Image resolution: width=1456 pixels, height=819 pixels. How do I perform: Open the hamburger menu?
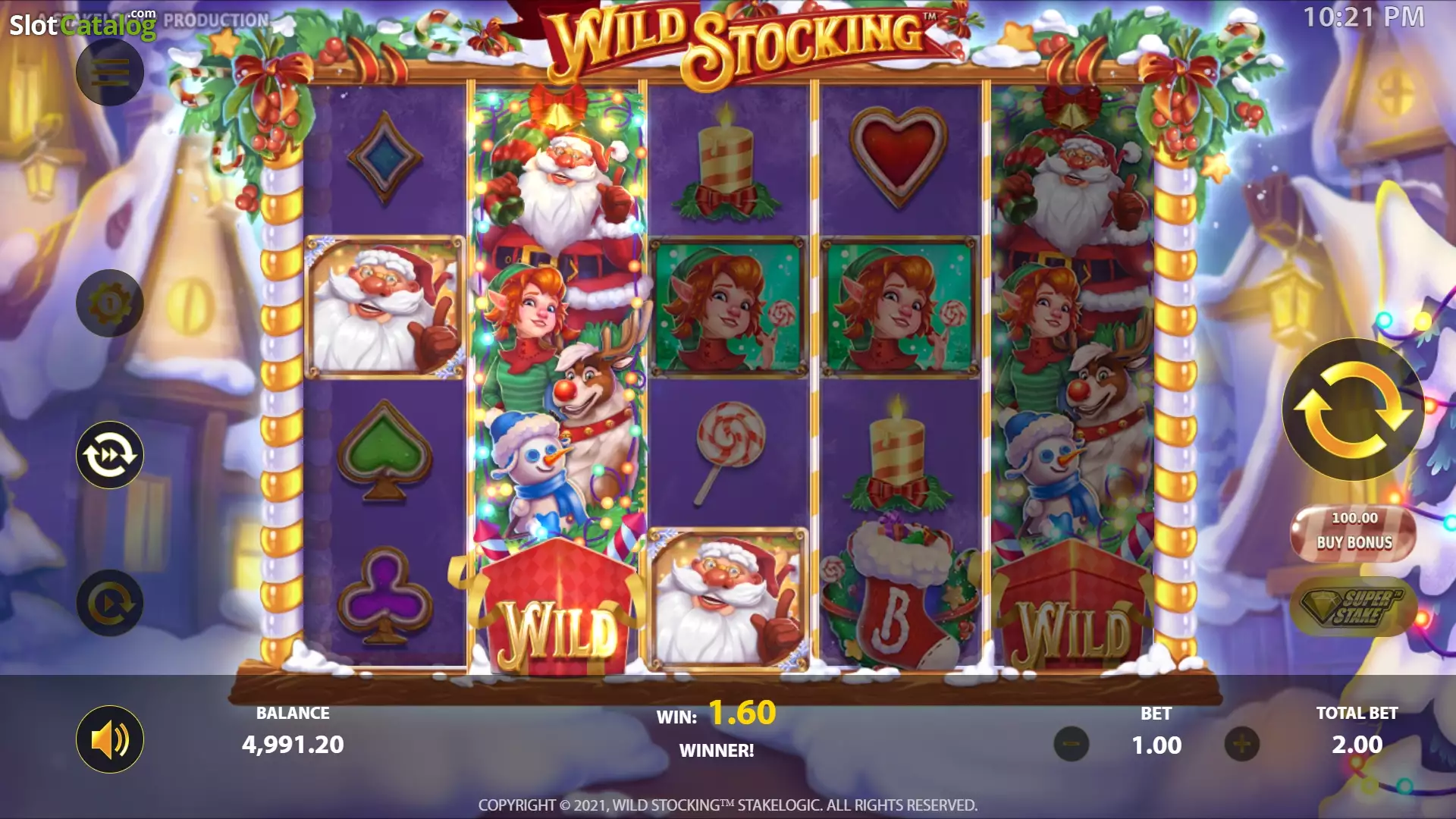pyautogui.click(x=110, y=72)
